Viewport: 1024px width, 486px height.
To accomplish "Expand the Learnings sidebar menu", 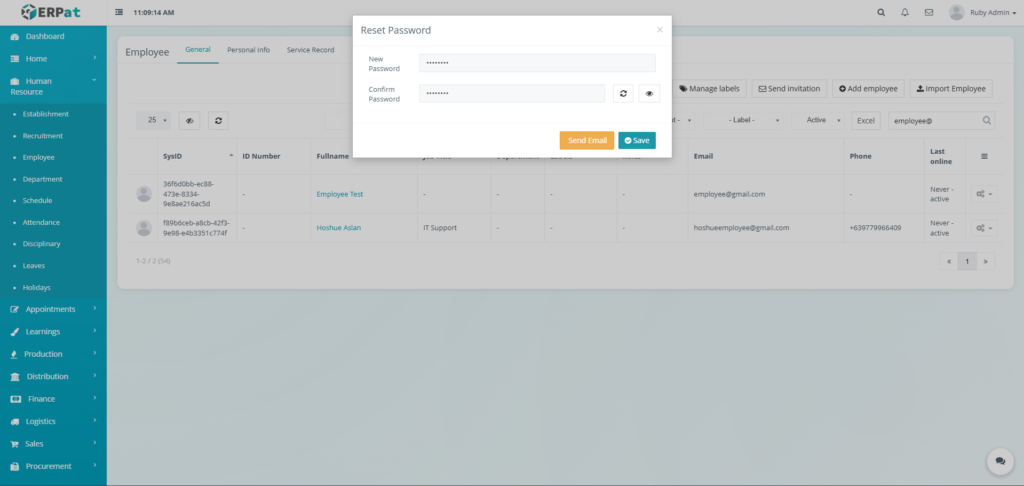I will coord(54,332).
